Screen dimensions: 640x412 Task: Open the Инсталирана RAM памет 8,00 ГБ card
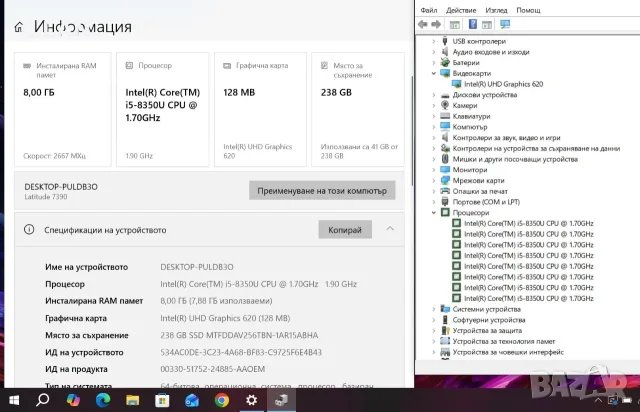[x=62, y=109]
